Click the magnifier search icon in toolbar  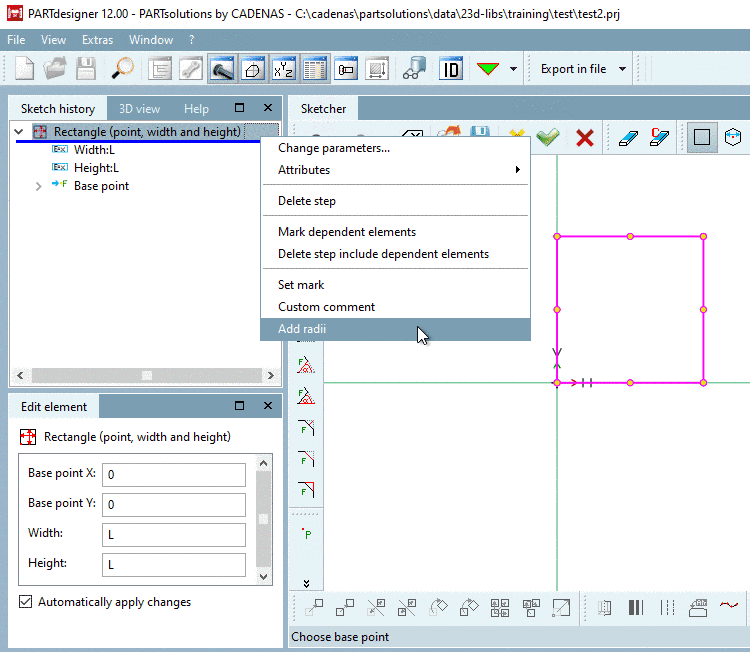coord(123,69)
